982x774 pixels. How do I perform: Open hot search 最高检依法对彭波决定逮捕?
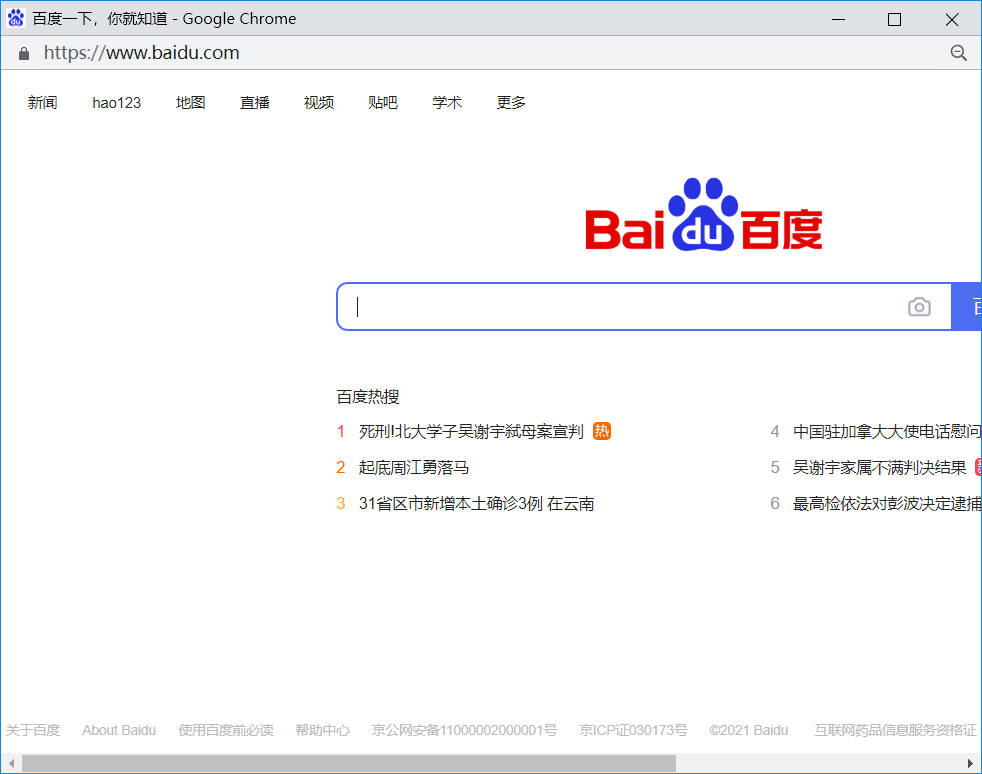click(x=887, y=503)
